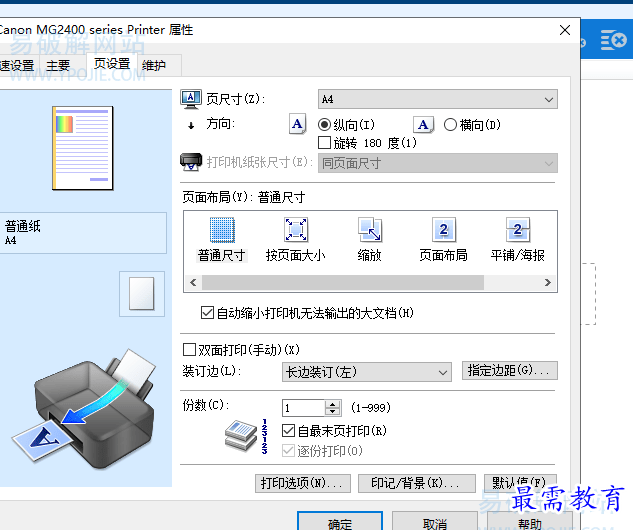Click the 普通纸 A4 media info box
633x530 pixels.
click(x=83, y=233)
